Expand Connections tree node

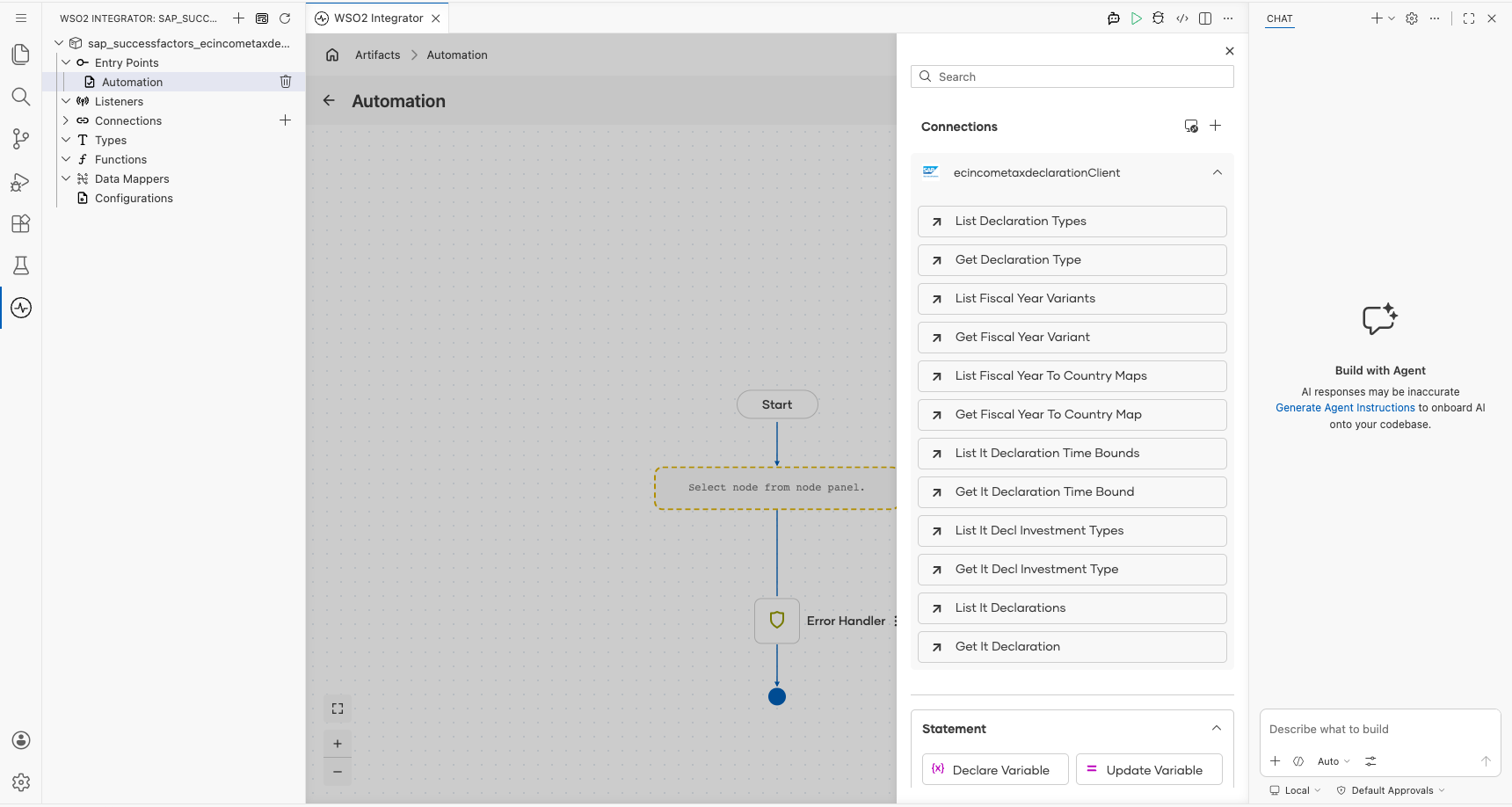pyautogui.click(x=66, y=120)
